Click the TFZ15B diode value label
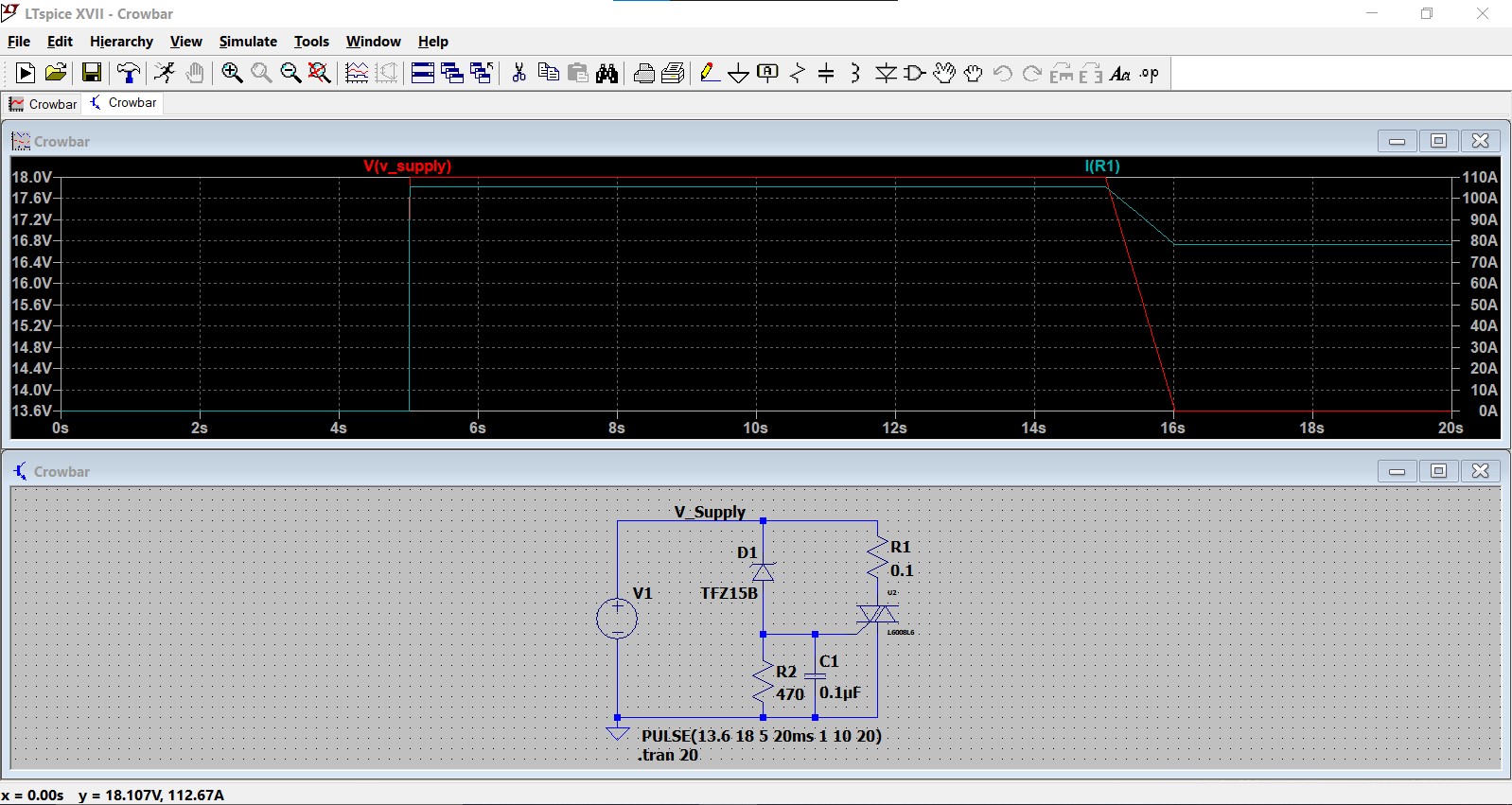Screen dimensions: 1512x805 [x=729, y=593]
